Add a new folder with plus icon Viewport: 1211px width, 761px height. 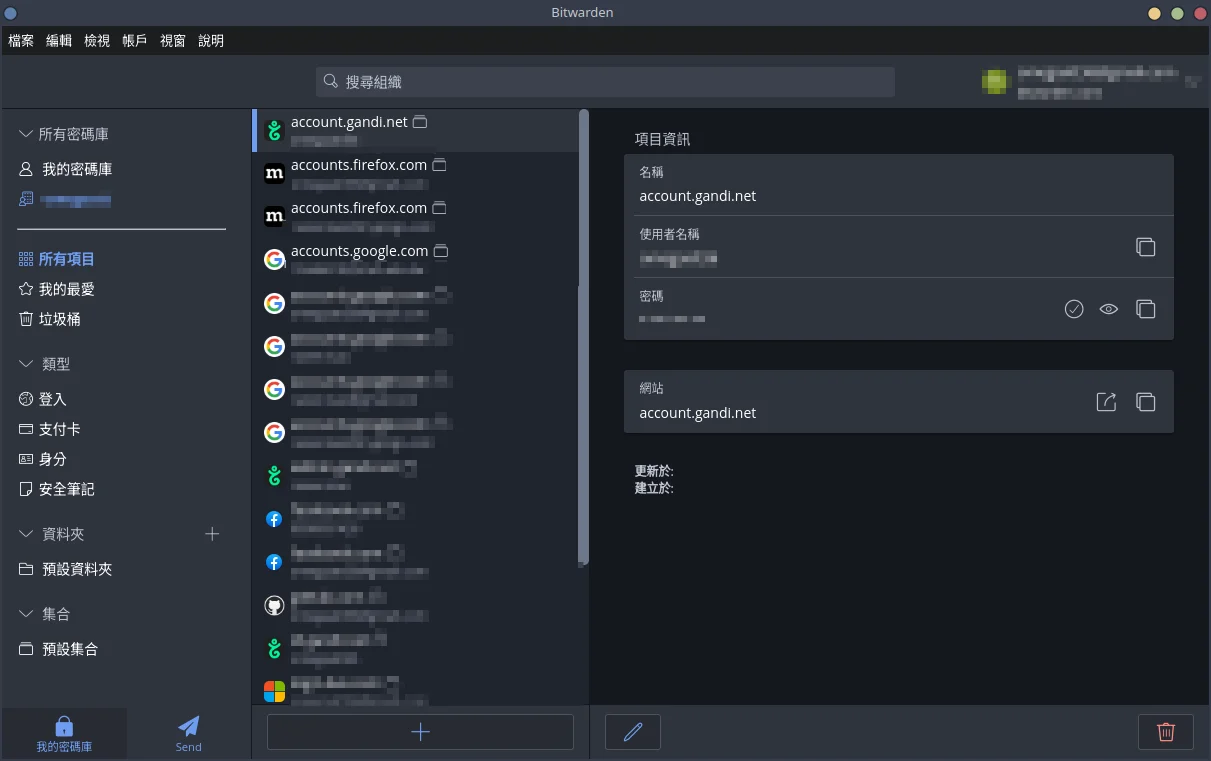pyautogui.click(x=212, y=534)
